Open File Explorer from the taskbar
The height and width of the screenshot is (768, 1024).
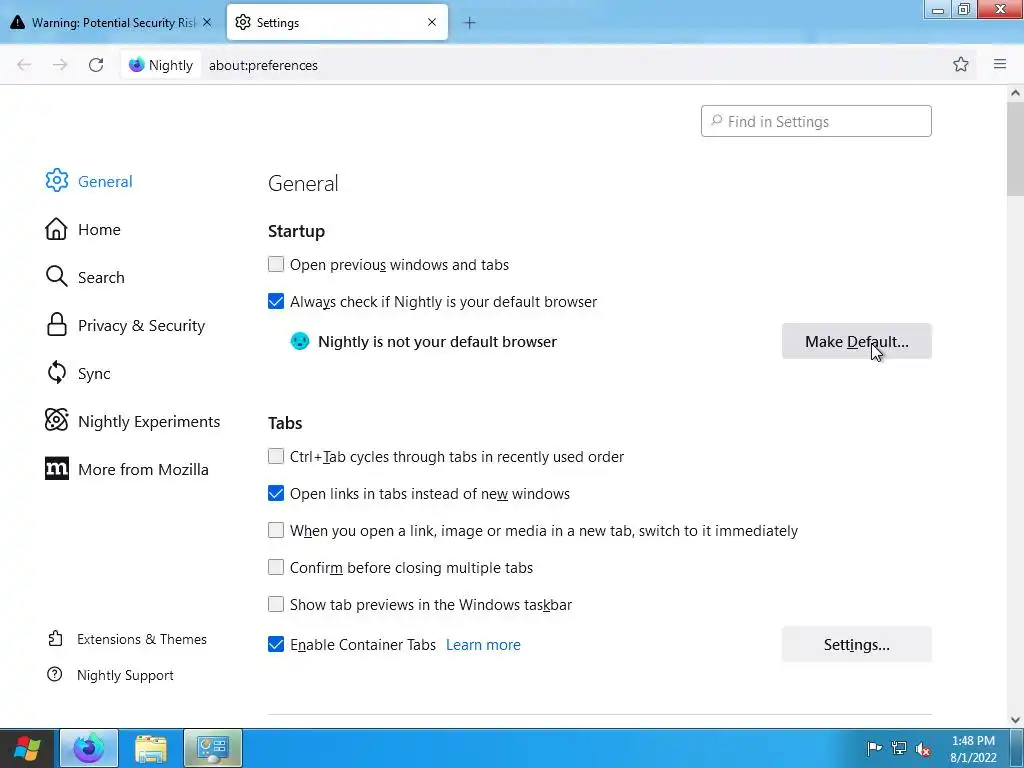(151, 748)
